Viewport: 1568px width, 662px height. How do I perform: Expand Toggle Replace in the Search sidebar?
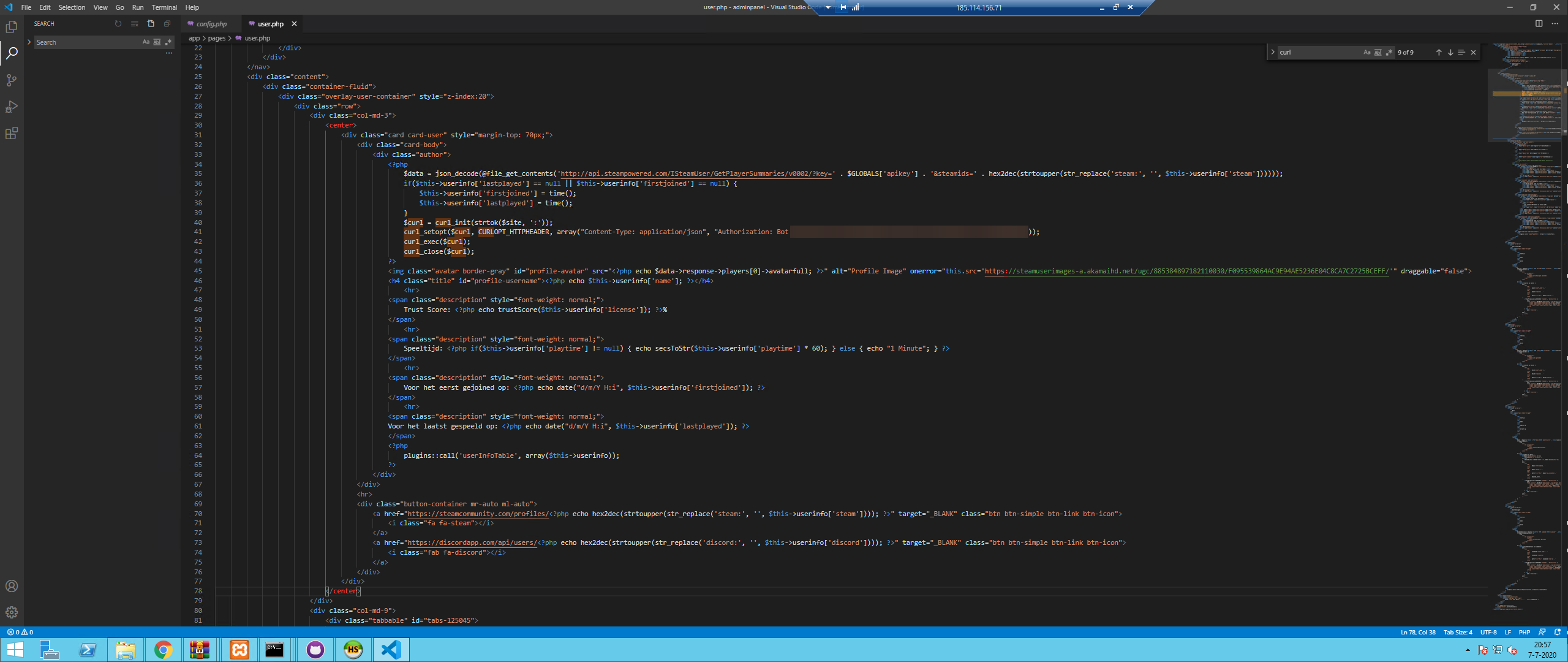[29, 42]
